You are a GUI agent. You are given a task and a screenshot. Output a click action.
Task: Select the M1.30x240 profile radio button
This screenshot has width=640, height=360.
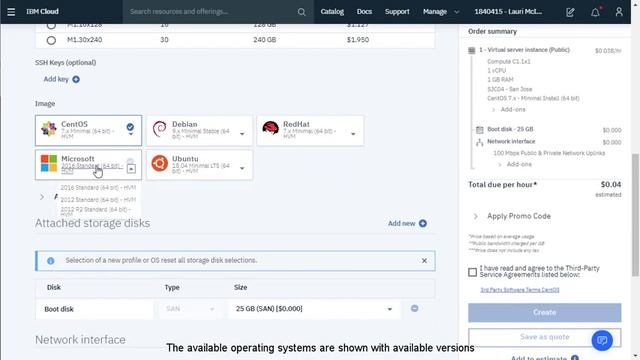(x=51, y=40)
